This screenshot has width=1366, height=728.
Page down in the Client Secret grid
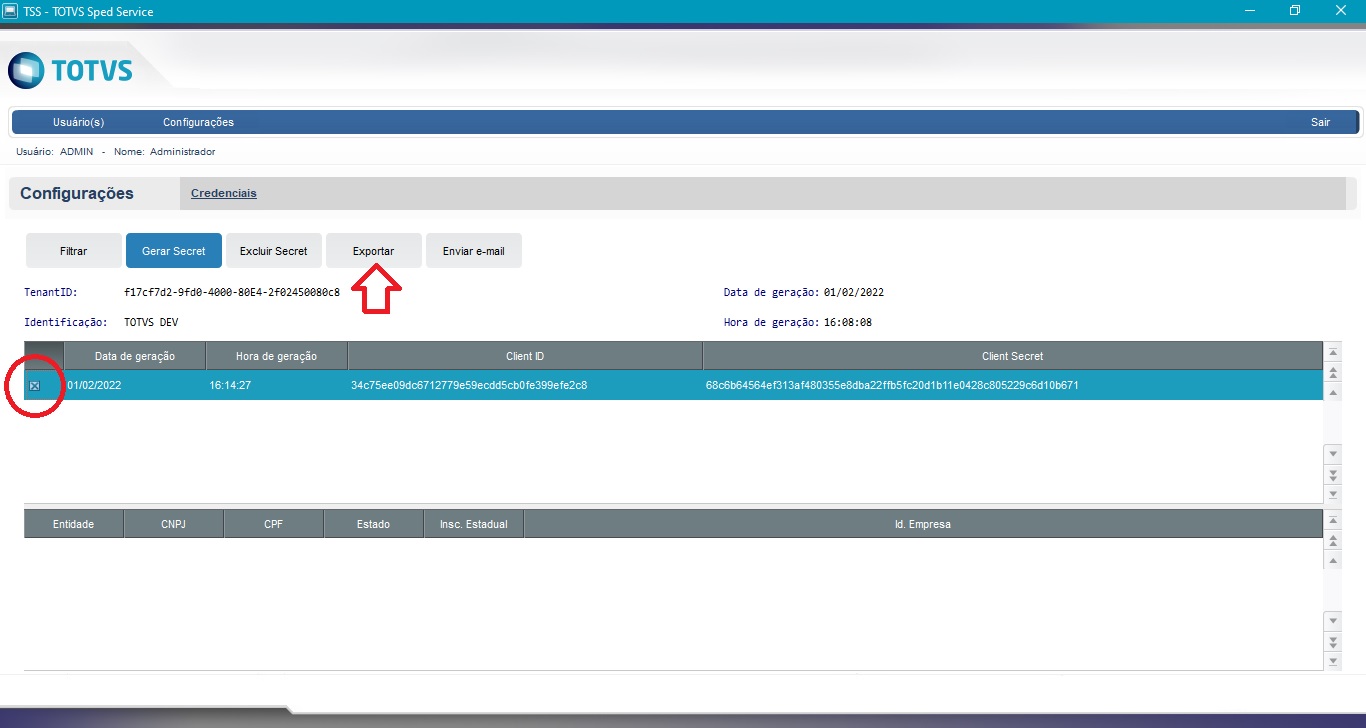(1332, 474)
